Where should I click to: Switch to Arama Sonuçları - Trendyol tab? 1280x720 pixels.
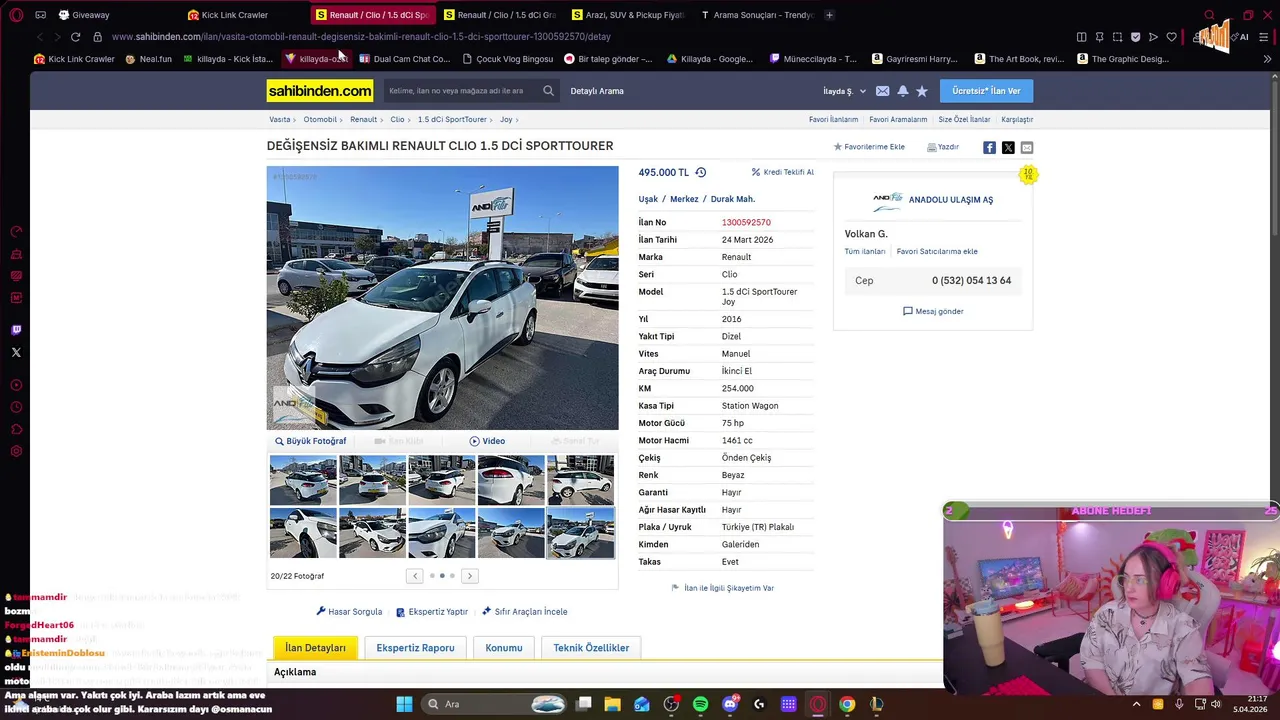click(x=758, y=15)
